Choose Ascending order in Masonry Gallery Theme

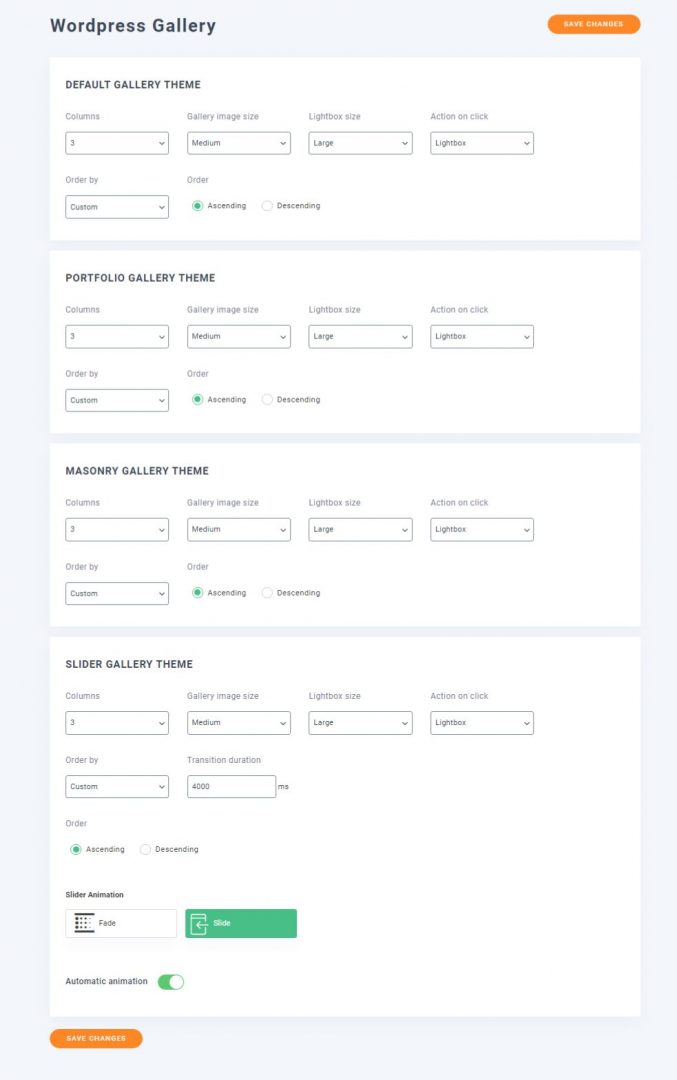198,592
